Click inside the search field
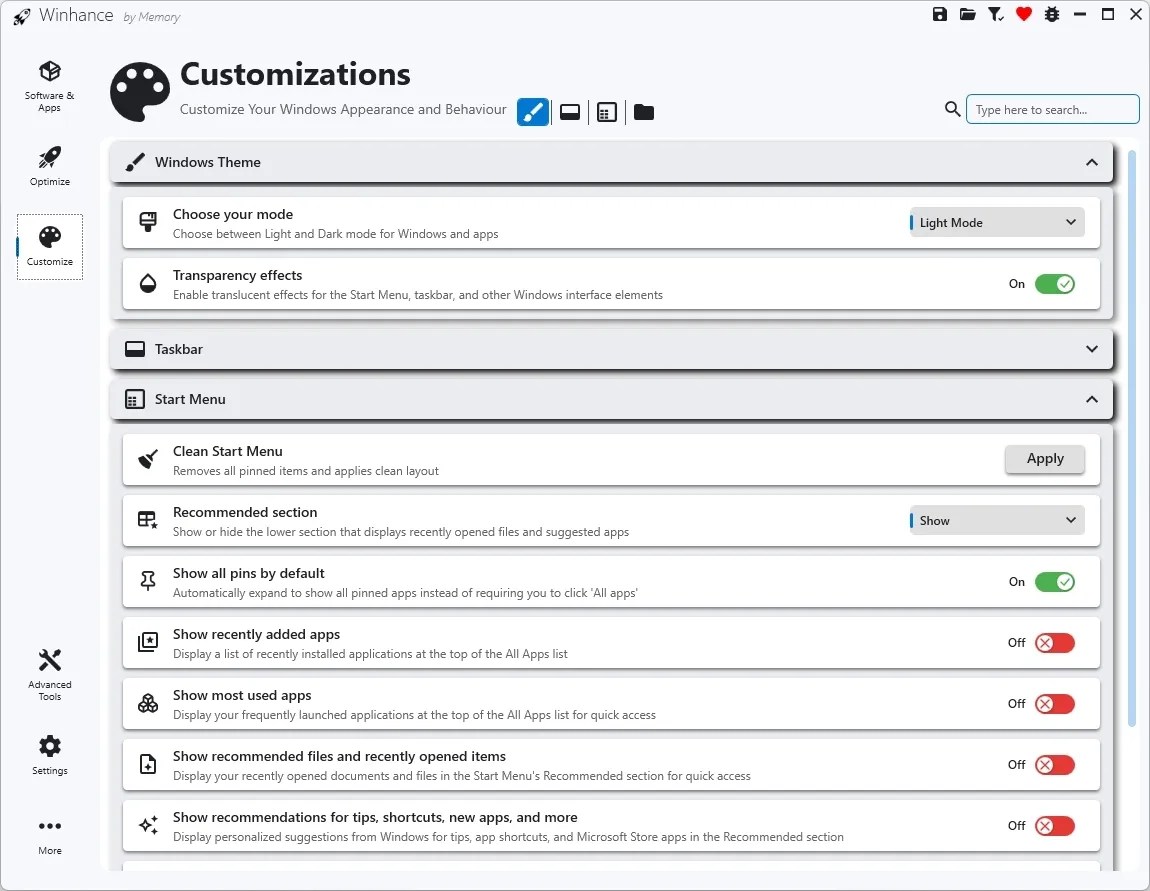The height and width of the screenshot is (891, 1150). [x=1052, y=109]
